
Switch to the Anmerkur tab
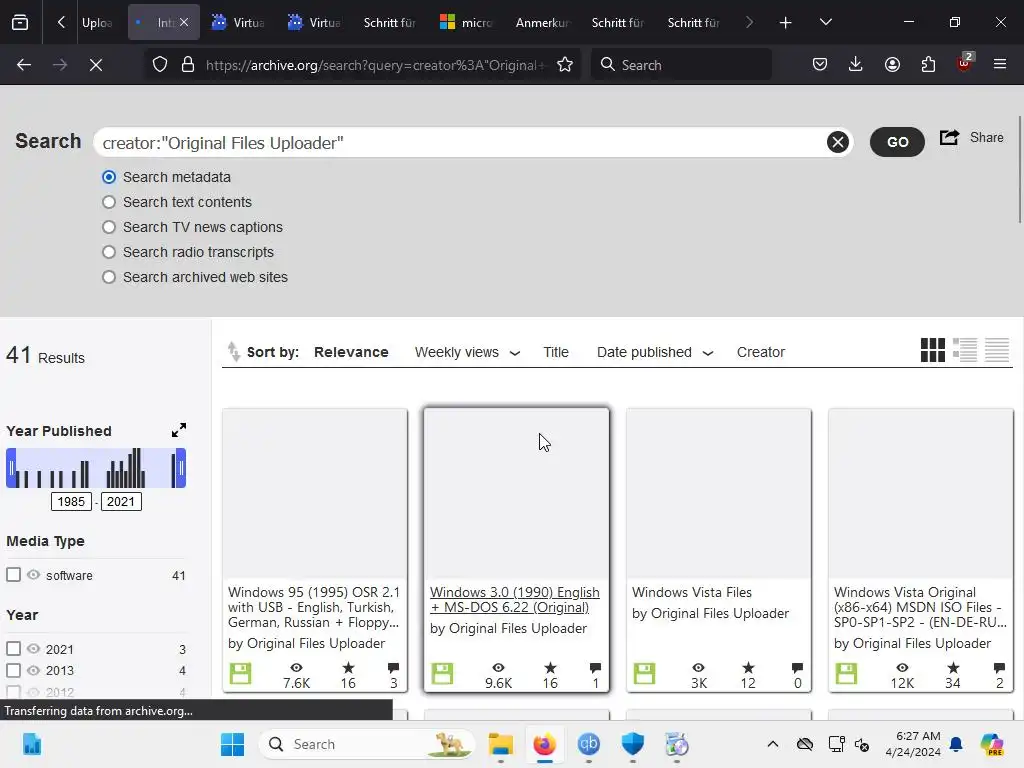tap(542, 23)
